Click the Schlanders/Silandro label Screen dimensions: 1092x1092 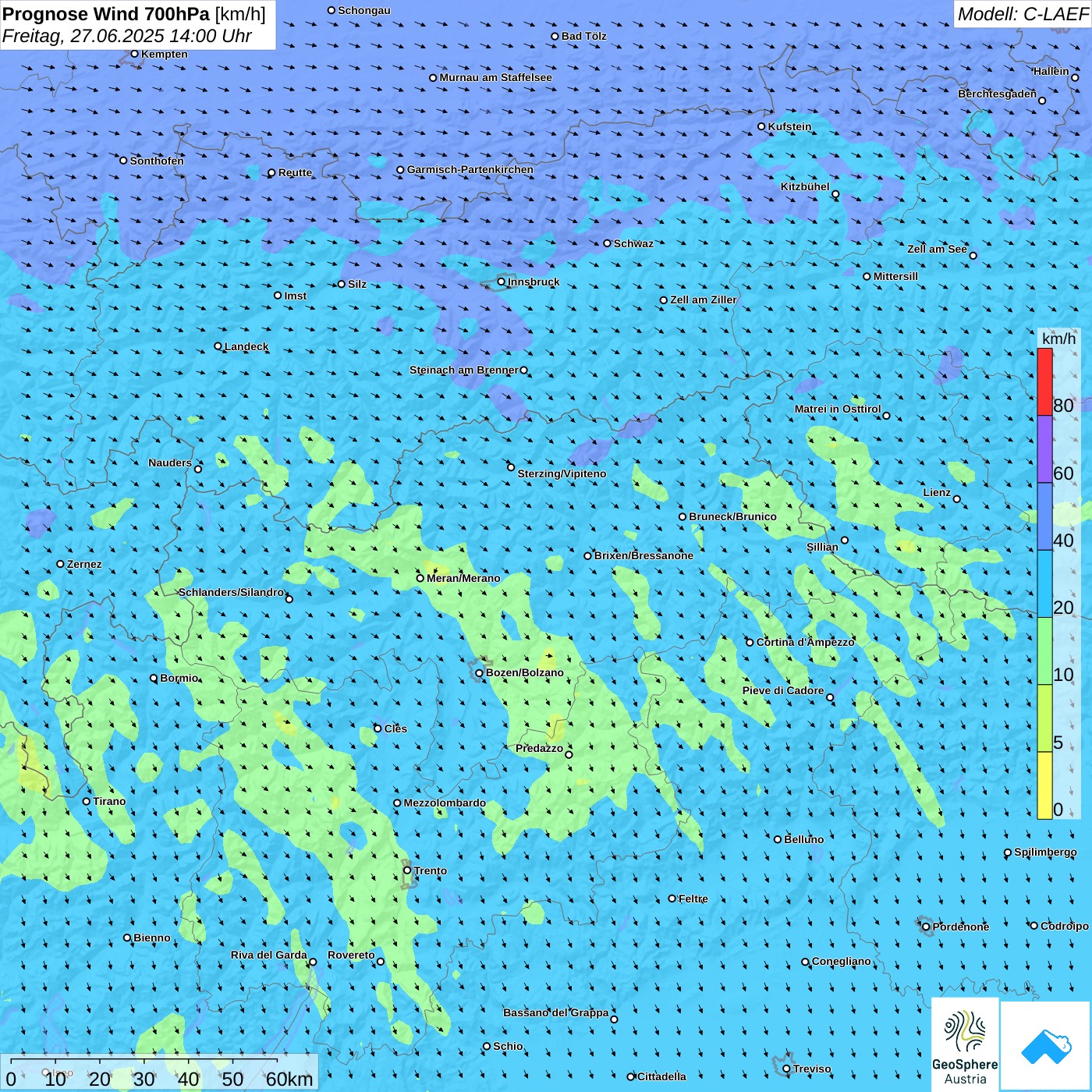[x=231, y=592]
